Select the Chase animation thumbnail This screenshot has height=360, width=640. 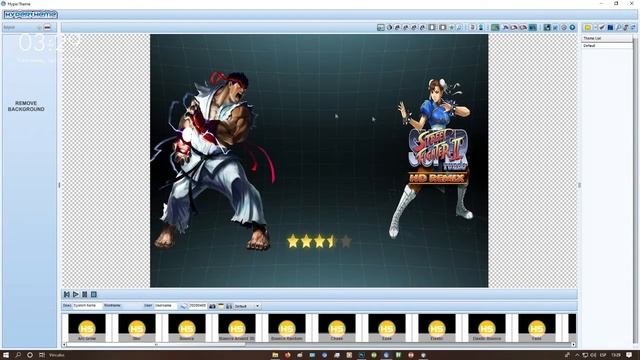pyautogui.click(x=337, y=328)
